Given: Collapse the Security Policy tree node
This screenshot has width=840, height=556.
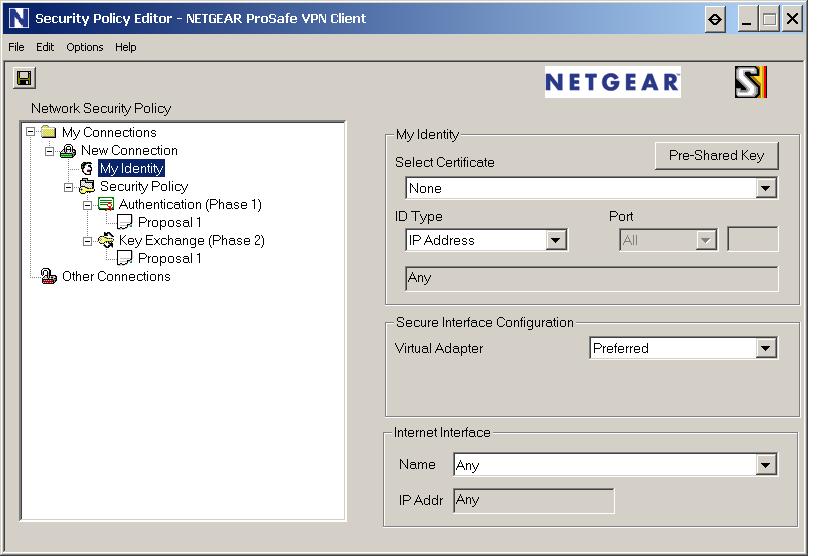Looking at the screenshot, I should (x=68, y=187).
